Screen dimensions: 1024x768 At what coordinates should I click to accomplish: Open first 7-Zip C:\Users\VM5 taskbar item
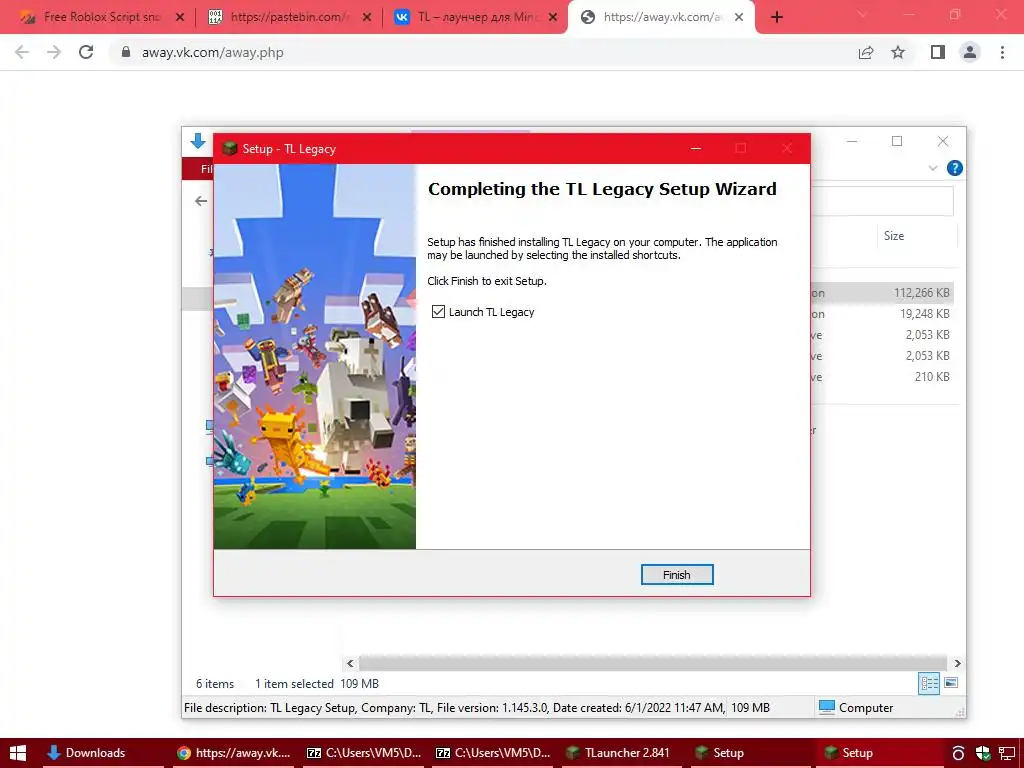[x=364, y=753]
